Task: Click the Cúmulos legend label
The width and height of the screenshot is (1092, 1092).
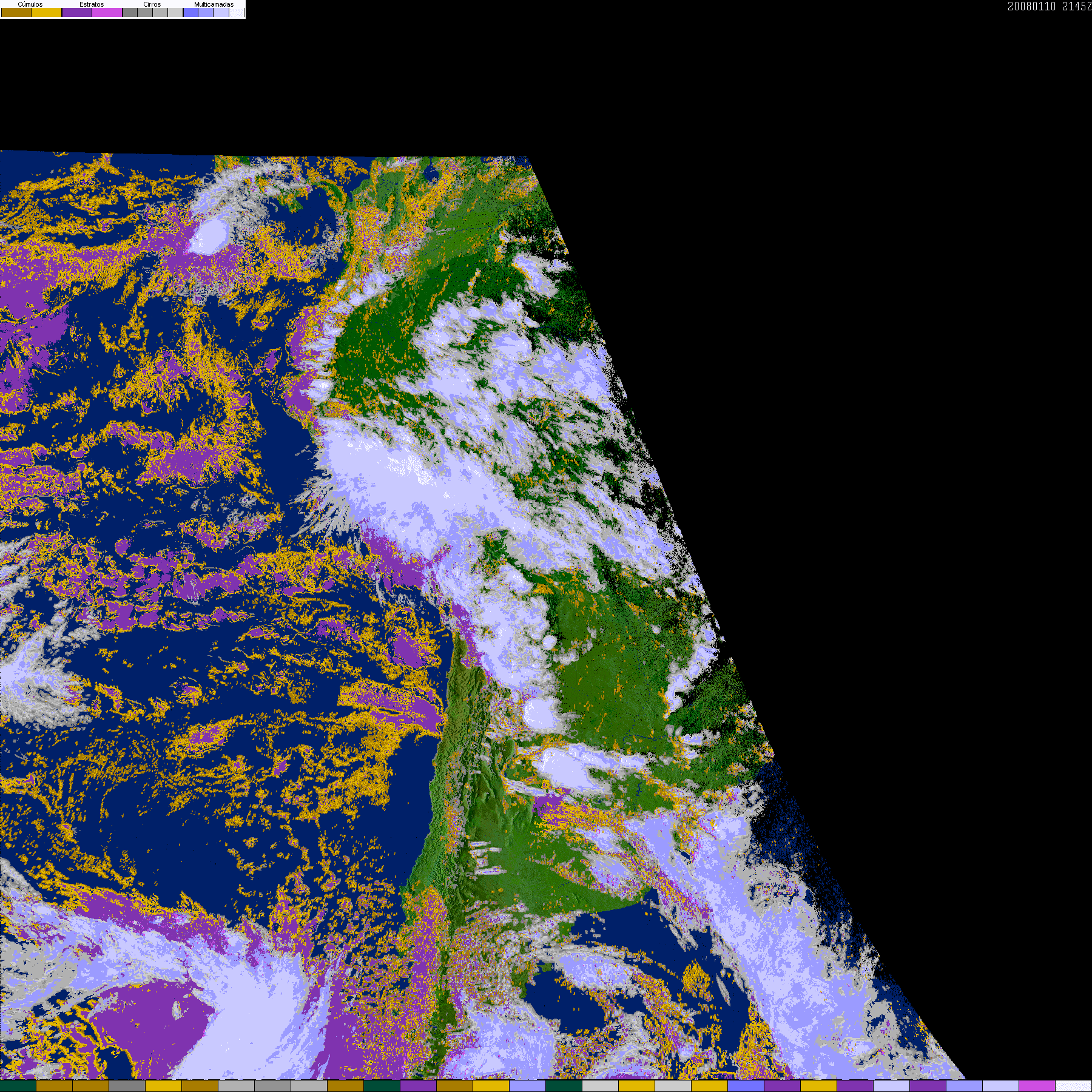Action: point(30,4)
